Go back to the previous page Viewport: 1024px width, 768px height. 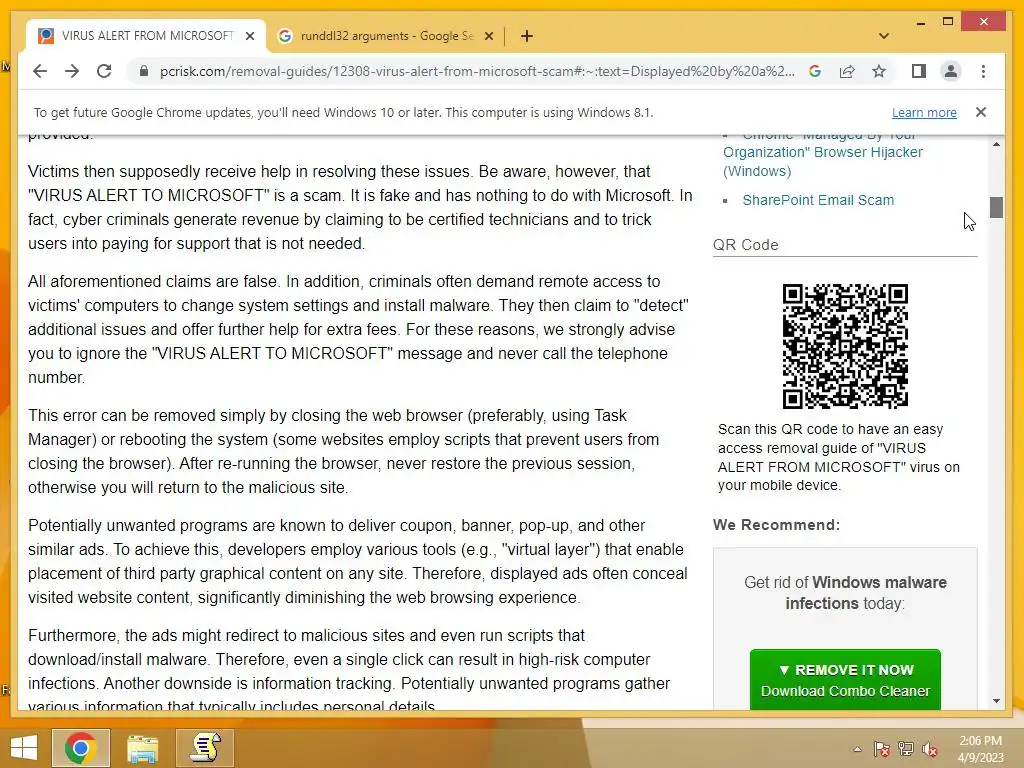tap(40, 71)
